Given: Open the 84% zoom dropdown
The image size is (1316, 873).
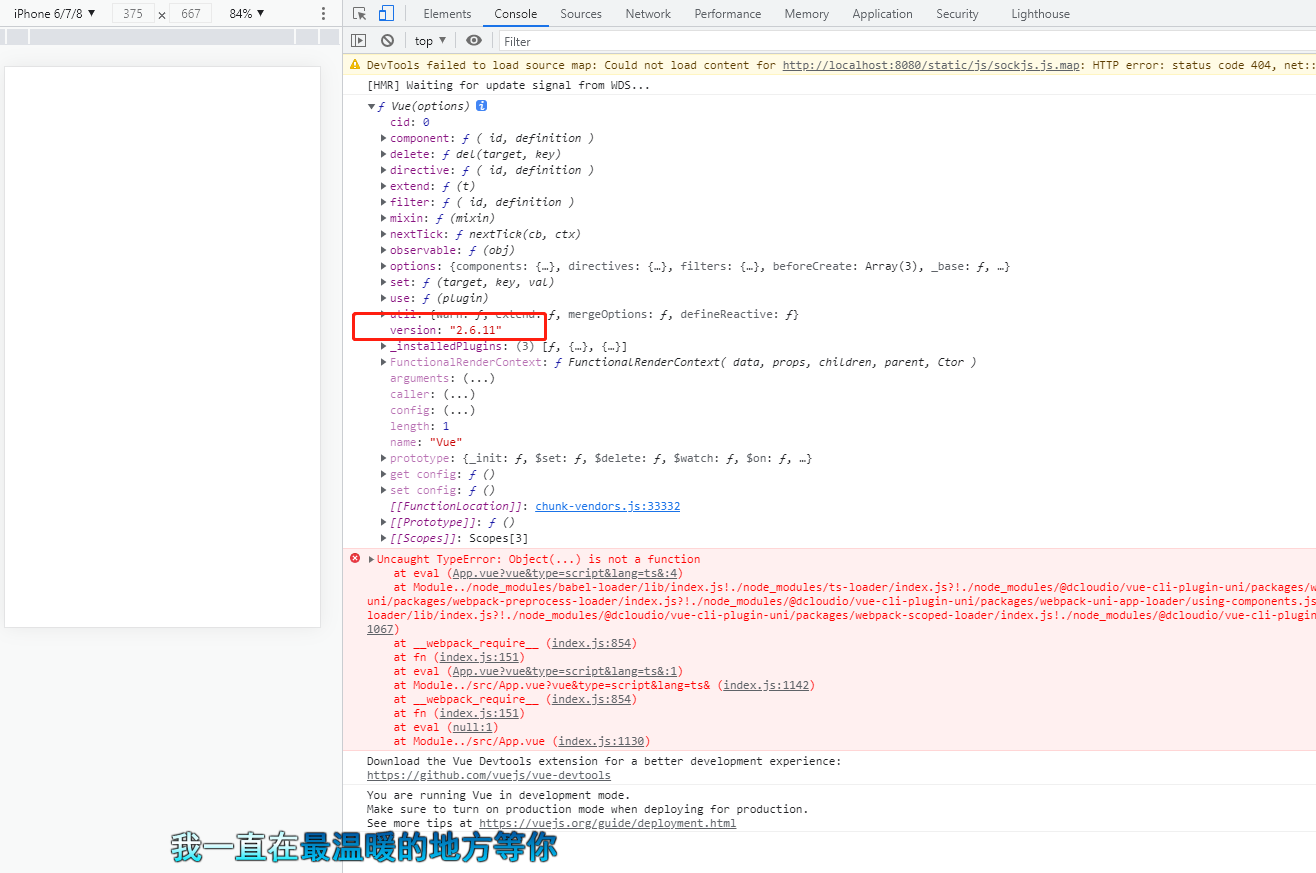Looking at the screenshot, I should point(246,14).
